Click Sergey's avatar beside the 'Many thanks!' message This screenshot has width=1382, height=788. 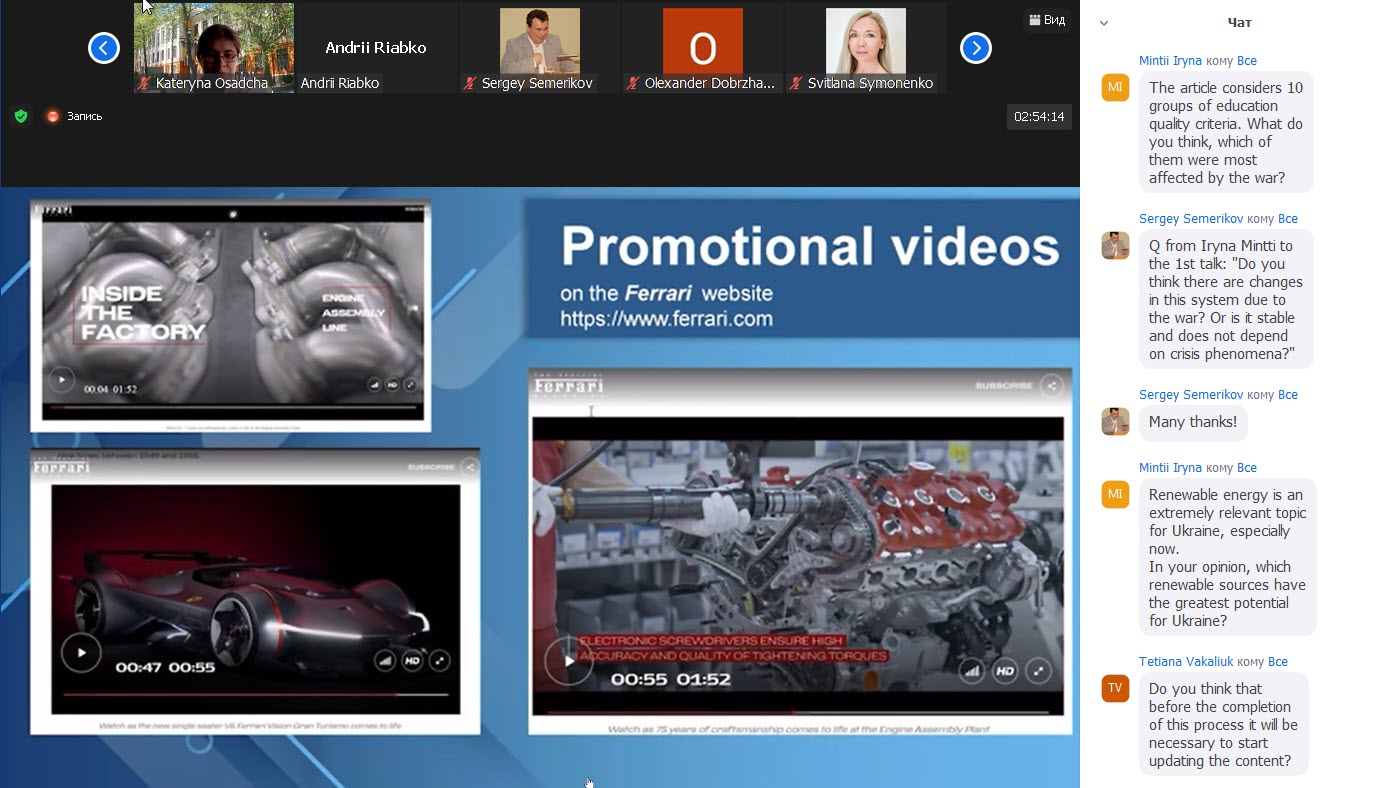[1115, 421]
